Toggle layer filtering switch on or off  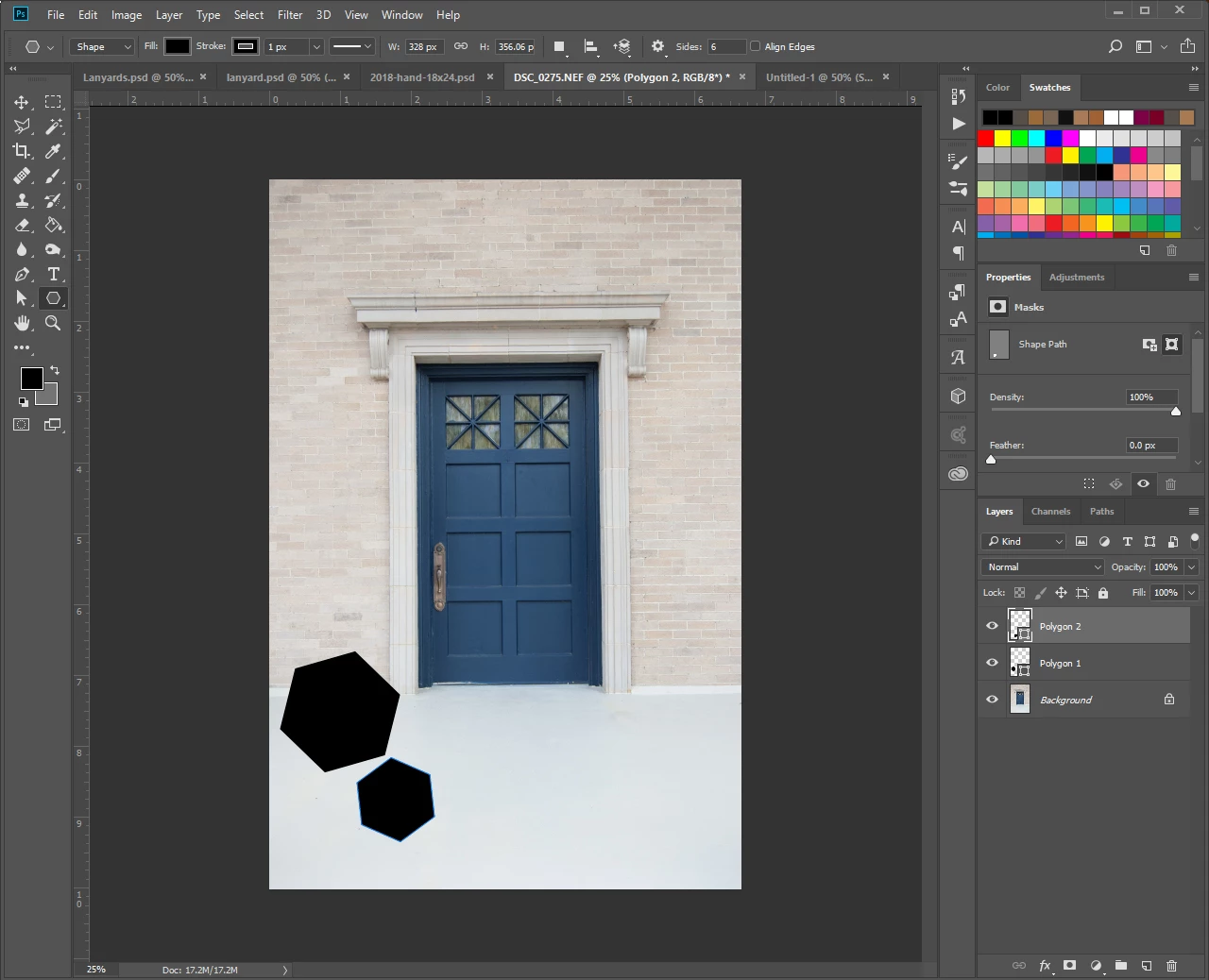pos(1195,540)
